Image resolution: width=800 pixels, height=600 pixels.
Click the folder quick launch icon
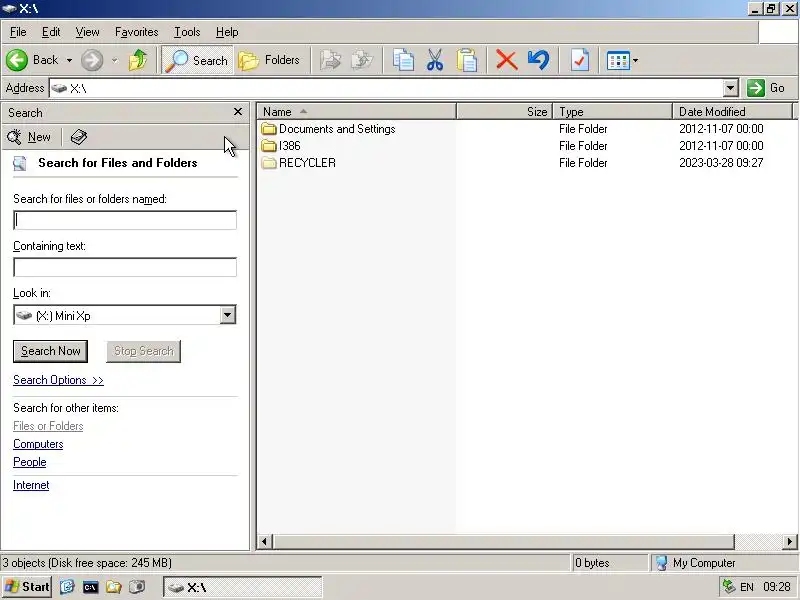click(113, 587)
